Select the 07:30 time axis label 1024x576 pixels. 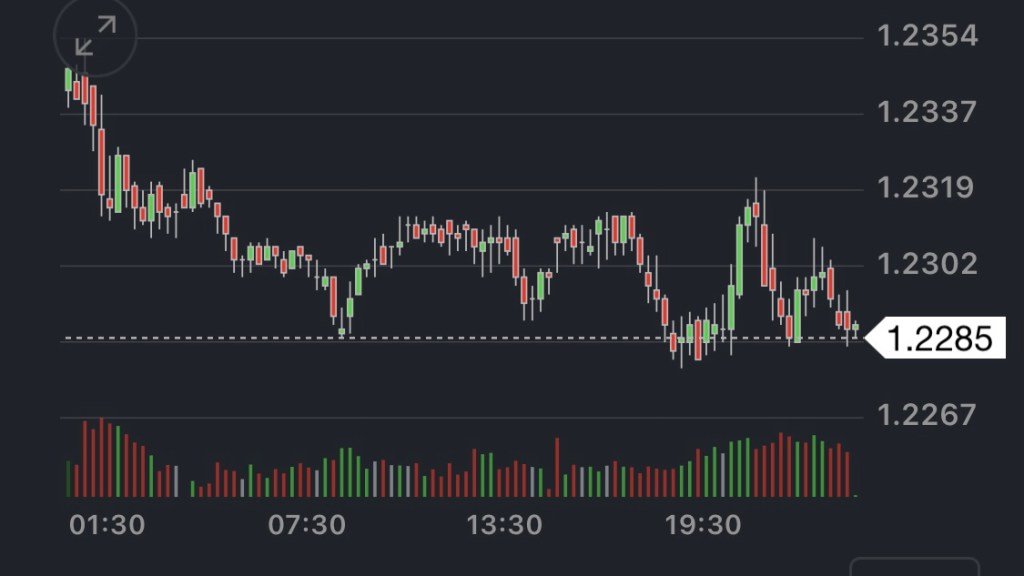tap(307, 524)
